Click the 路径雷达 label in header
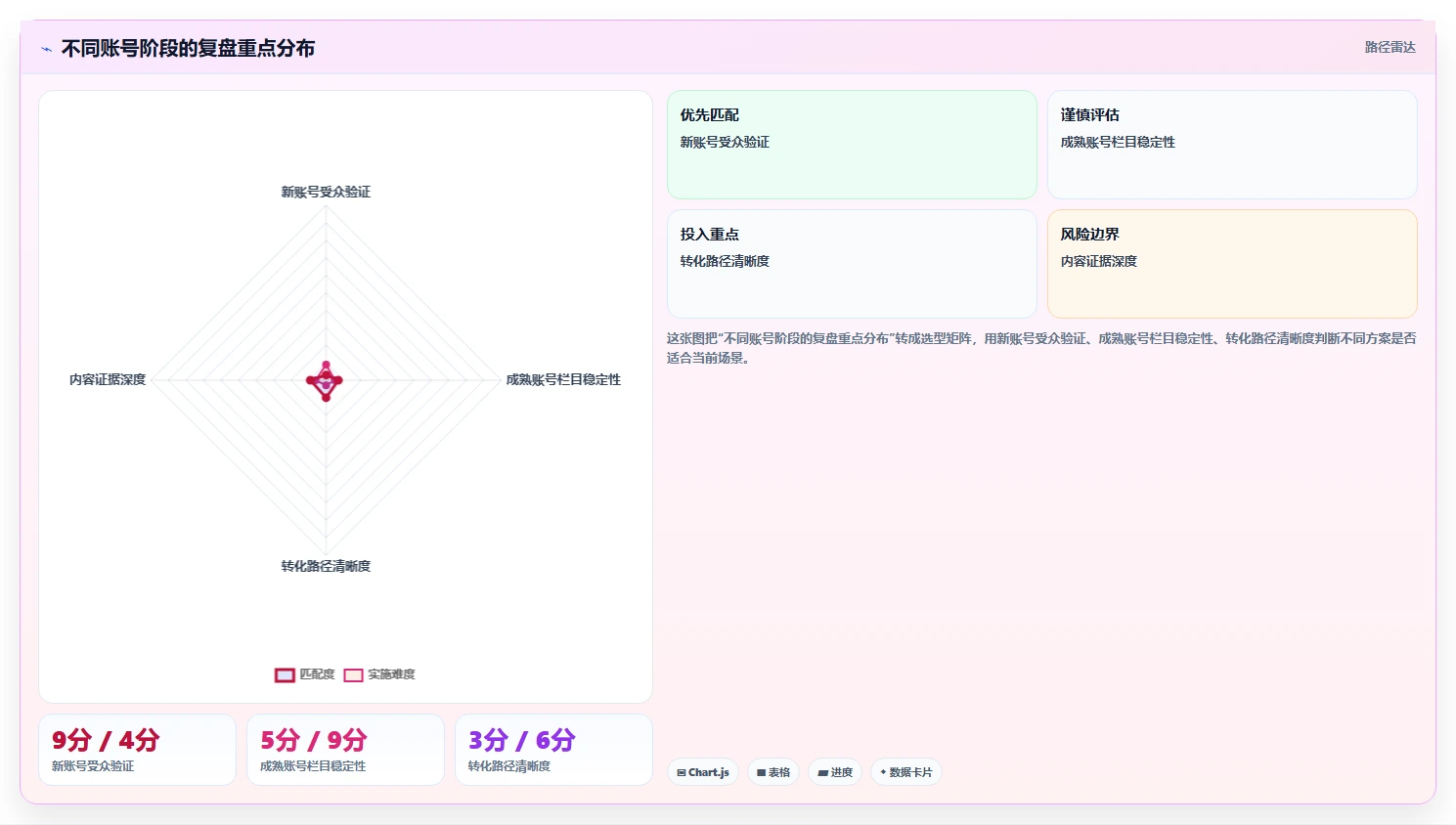Viewport: 1456px width, 825px height. click(x=1390, y=47)
